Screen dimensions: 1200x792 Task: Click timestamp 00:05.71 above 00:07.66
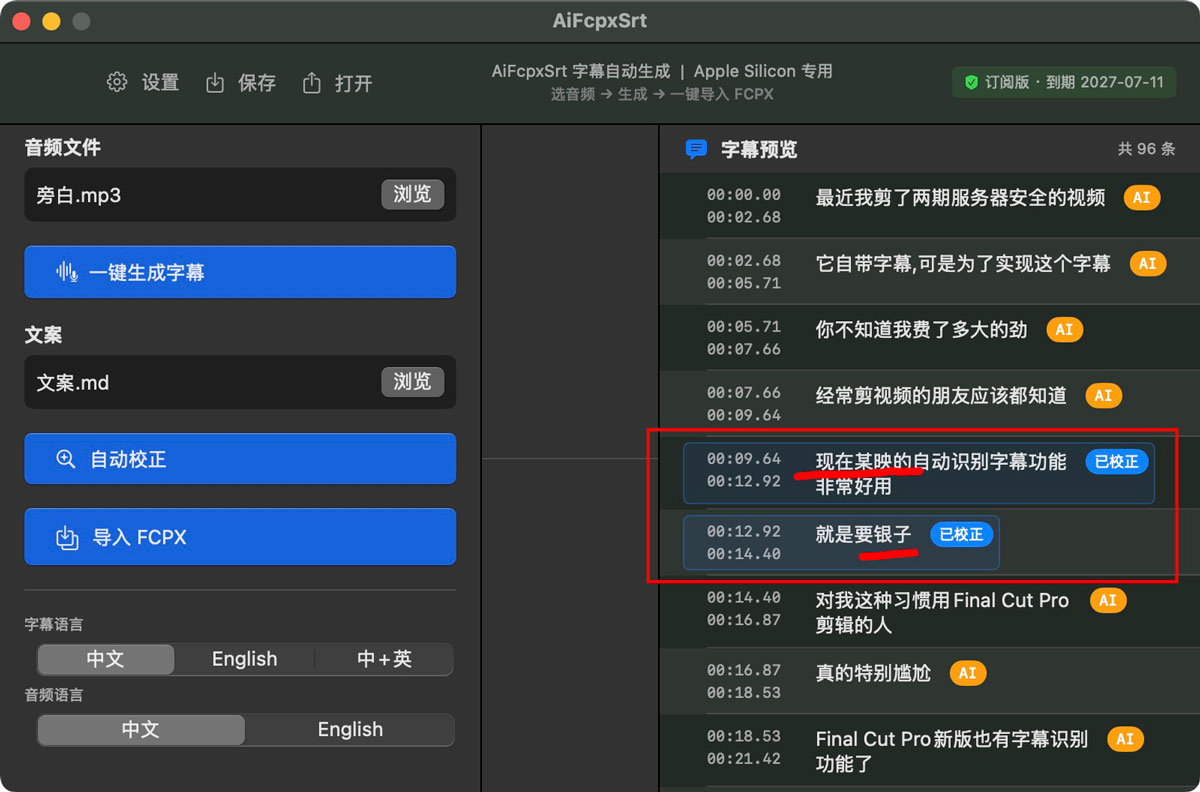tap(743, 327)
